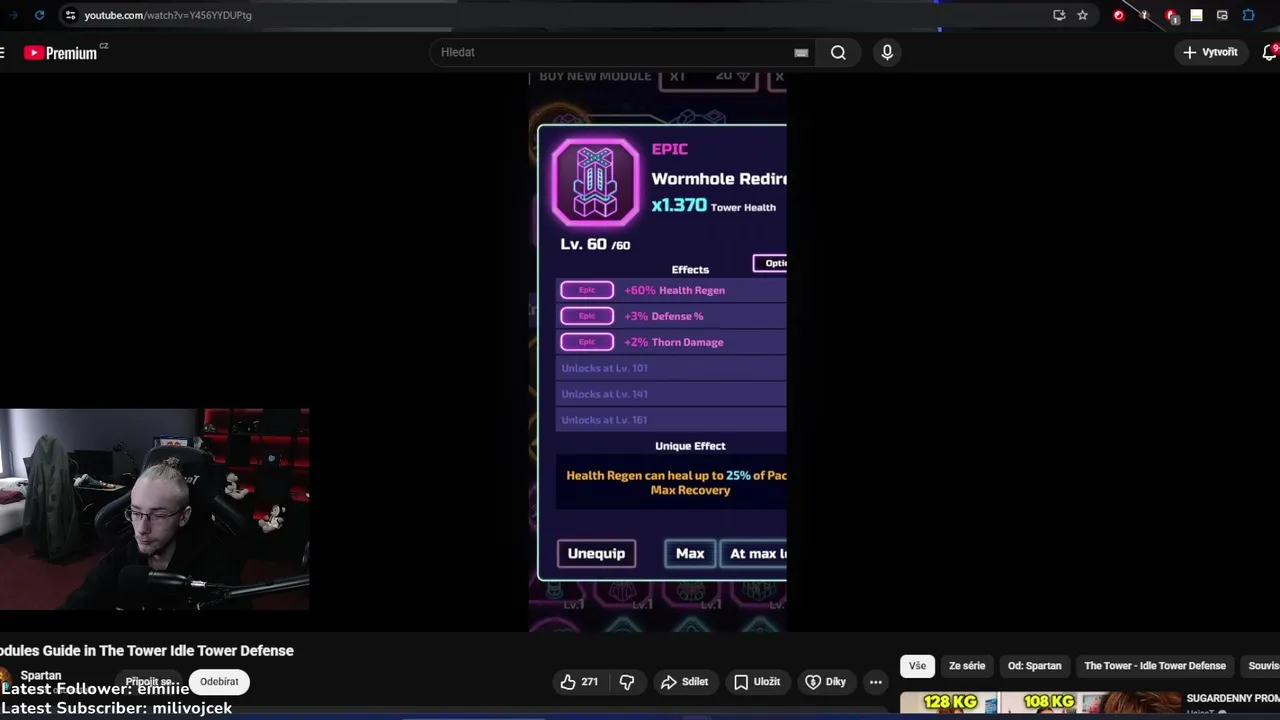Click the Unequip button in the video
The height and width of the screenshot is (720, 1280).
point(596,553)
